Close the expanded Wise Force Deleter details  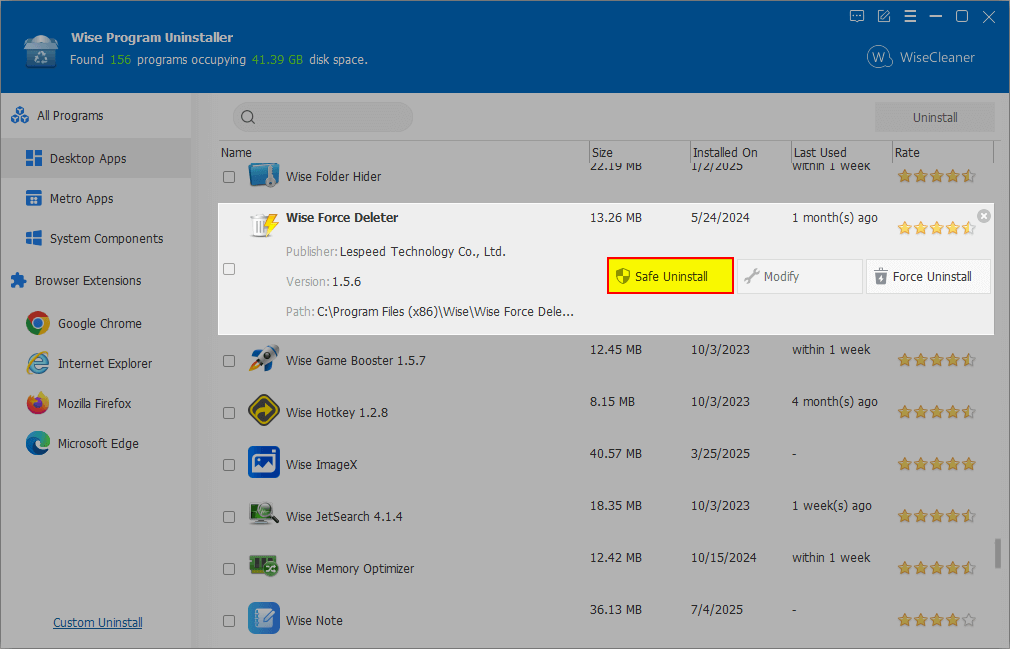click(x=984, y=216)
